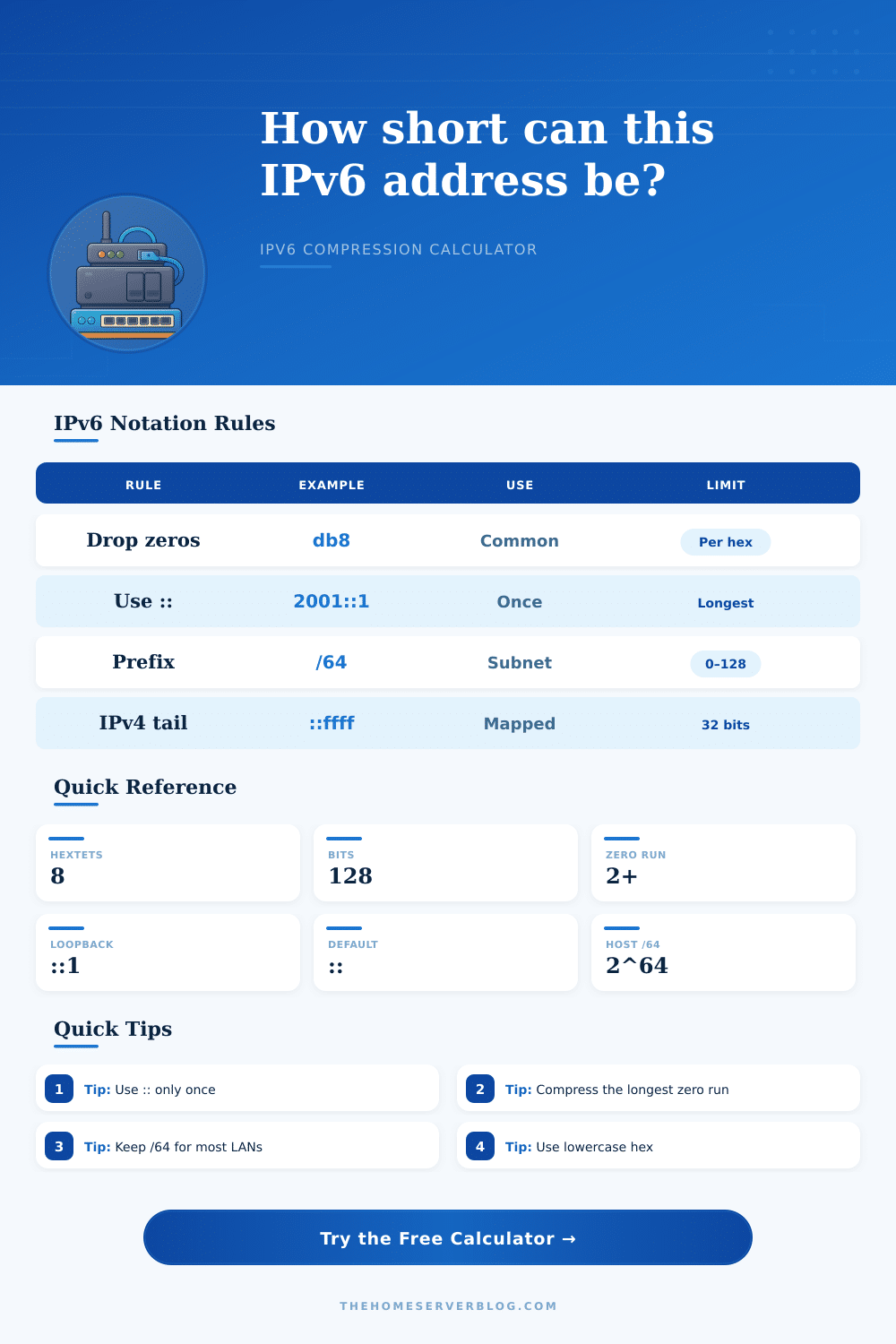Click 'Subnet' in the Prefix row

(520, 662)
